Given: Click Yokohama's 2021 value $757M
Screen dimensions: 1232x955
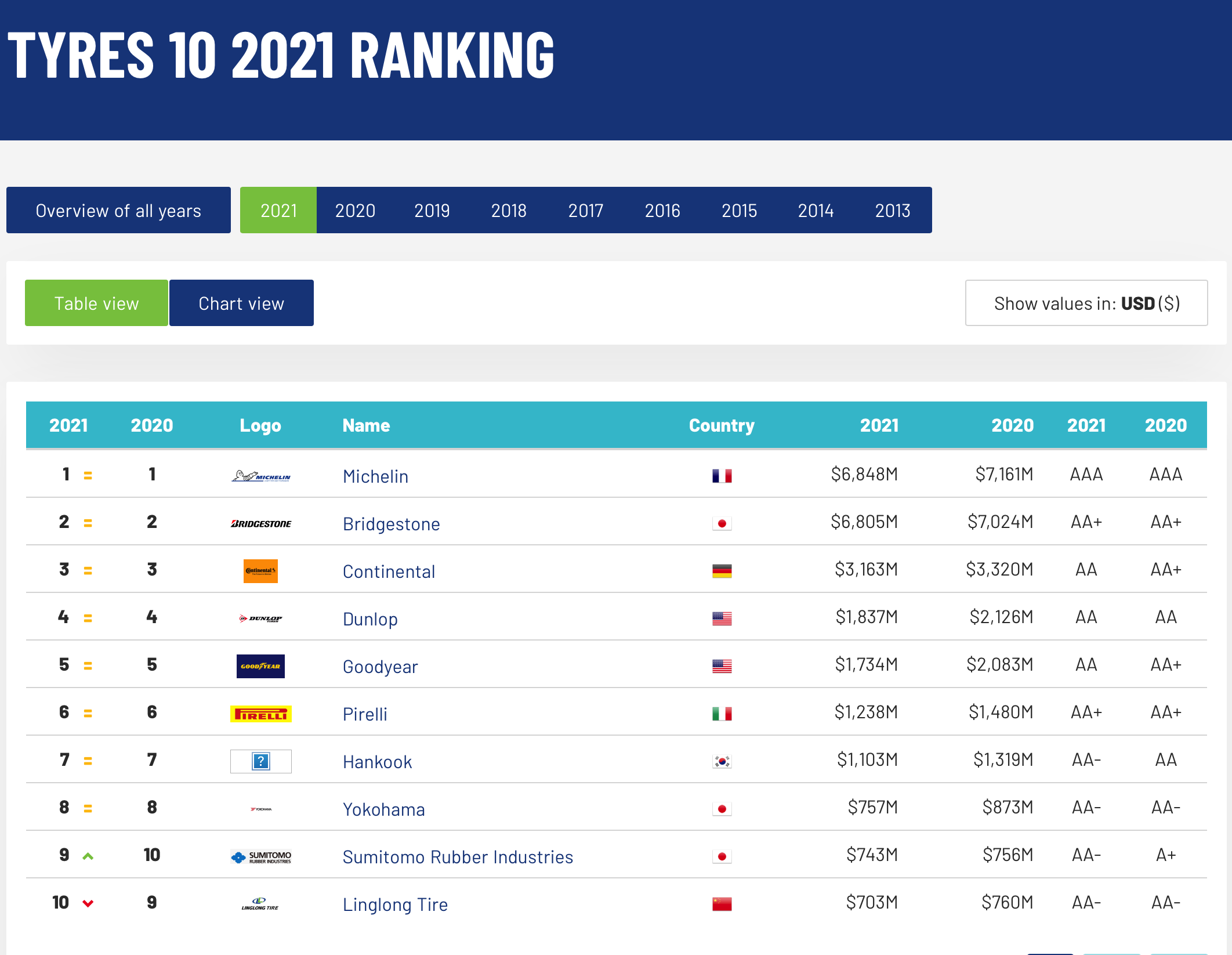Looking at the screenshot, I should coord(872,807).
